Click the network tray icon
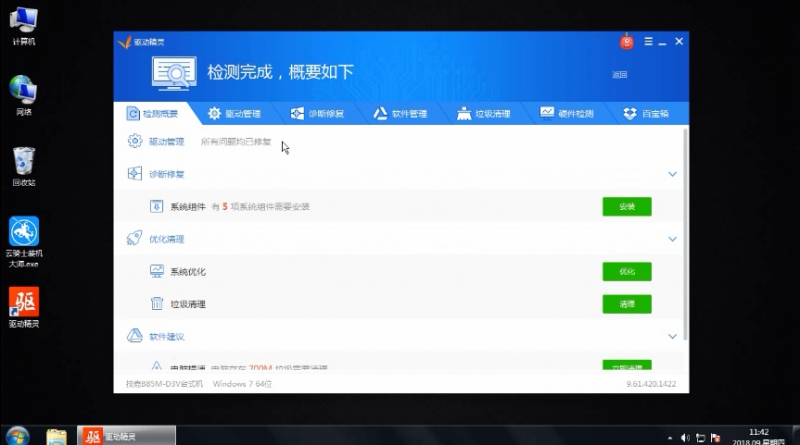This screenshot has width=800, height=445. pos(701,438)
